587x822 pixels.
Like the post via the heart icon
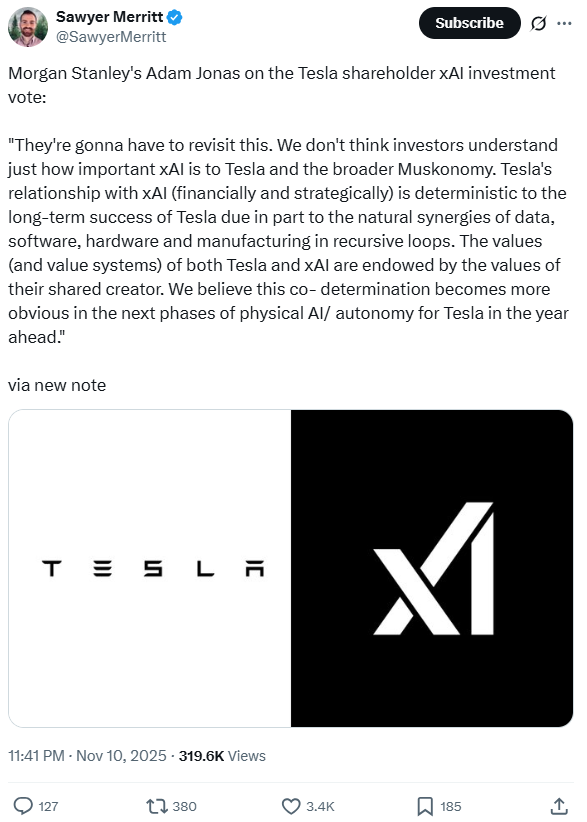[289, 805]
